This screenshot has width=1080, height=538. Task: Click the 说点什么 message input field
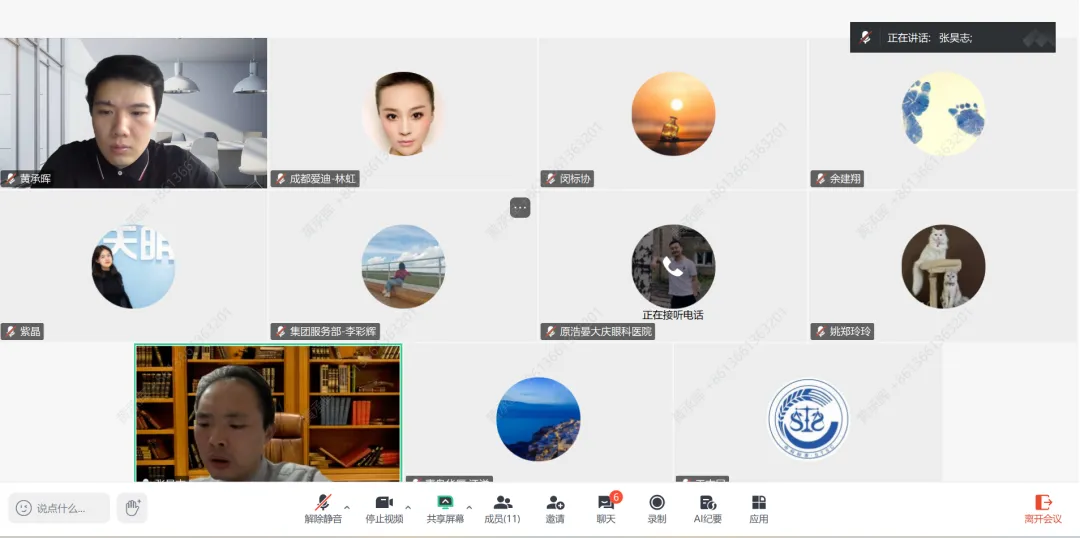pyautogui.click(x=60, y=508)
